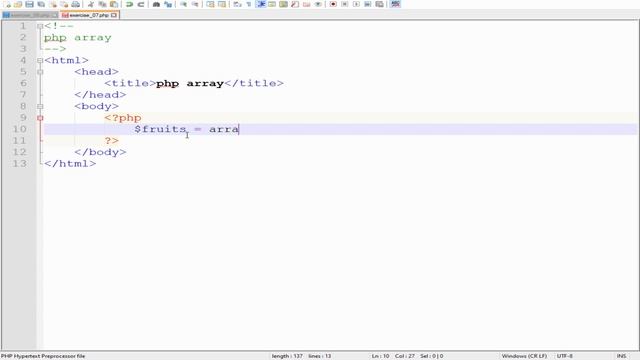Viewport: 640px width, 360px height.
Task: Toggle show all characters pilcrow icon
Action: 249,4
